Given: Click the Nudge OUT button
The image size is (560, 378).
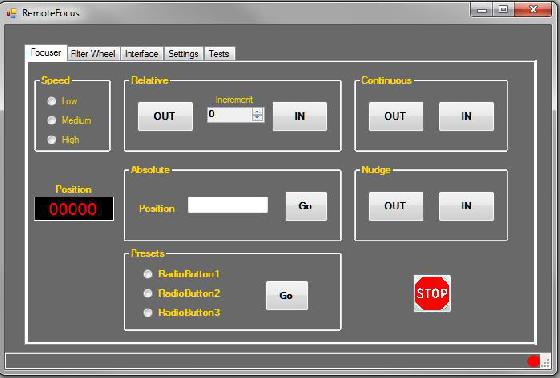Looking at the screenshot, I should click(396, 207).
